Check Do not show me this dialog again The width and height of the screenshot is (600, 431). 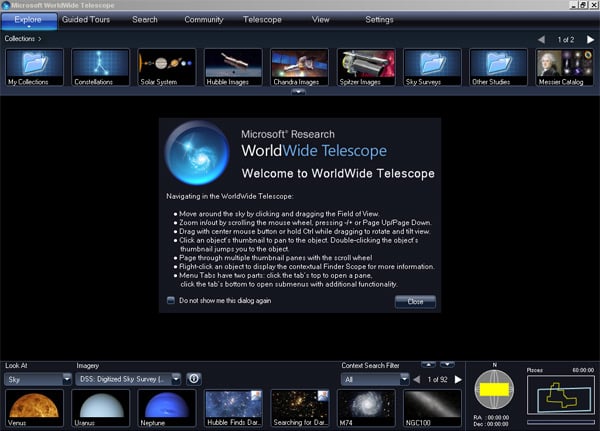coord(171,300)
